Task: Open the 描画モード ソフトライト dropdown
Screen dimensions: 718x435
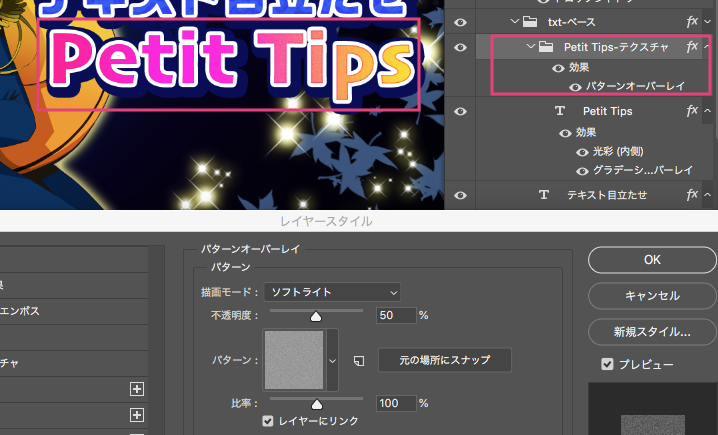Action: point(332,292)
